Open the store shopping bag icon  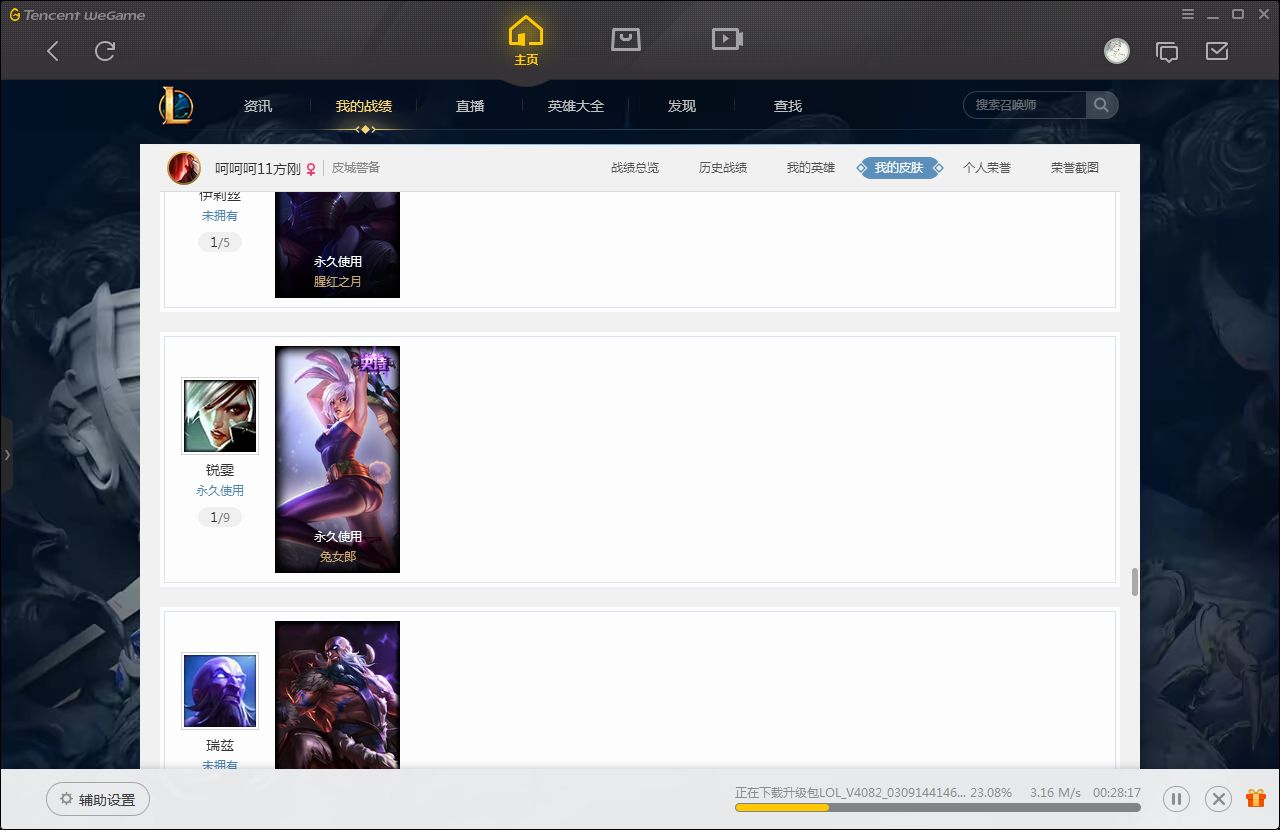[626, 39]
